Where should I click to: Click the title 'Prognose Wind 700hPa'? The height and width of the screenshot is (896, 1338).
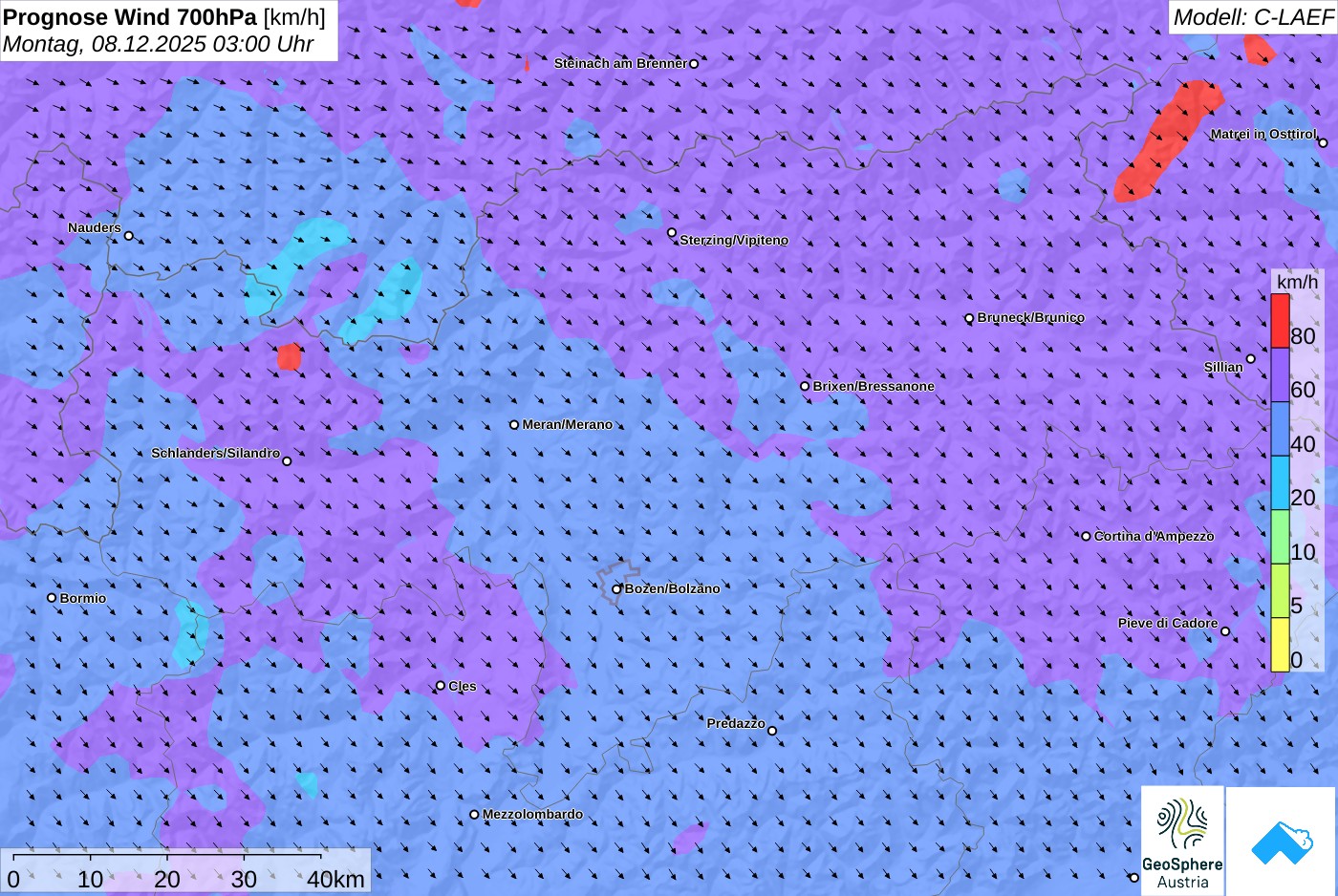pyautogui.click(x=130, y=16)
